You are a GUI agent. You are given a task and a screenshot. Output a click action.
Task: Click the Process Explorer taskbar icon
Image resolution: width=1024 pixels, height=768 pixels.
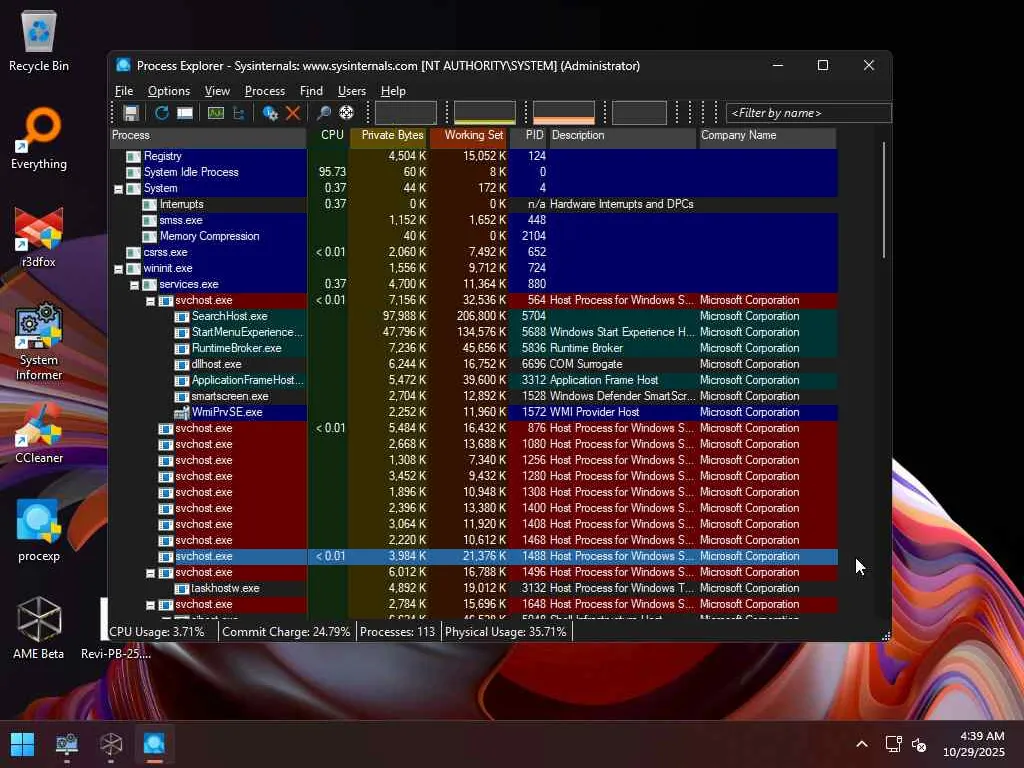tap(155, 744)
